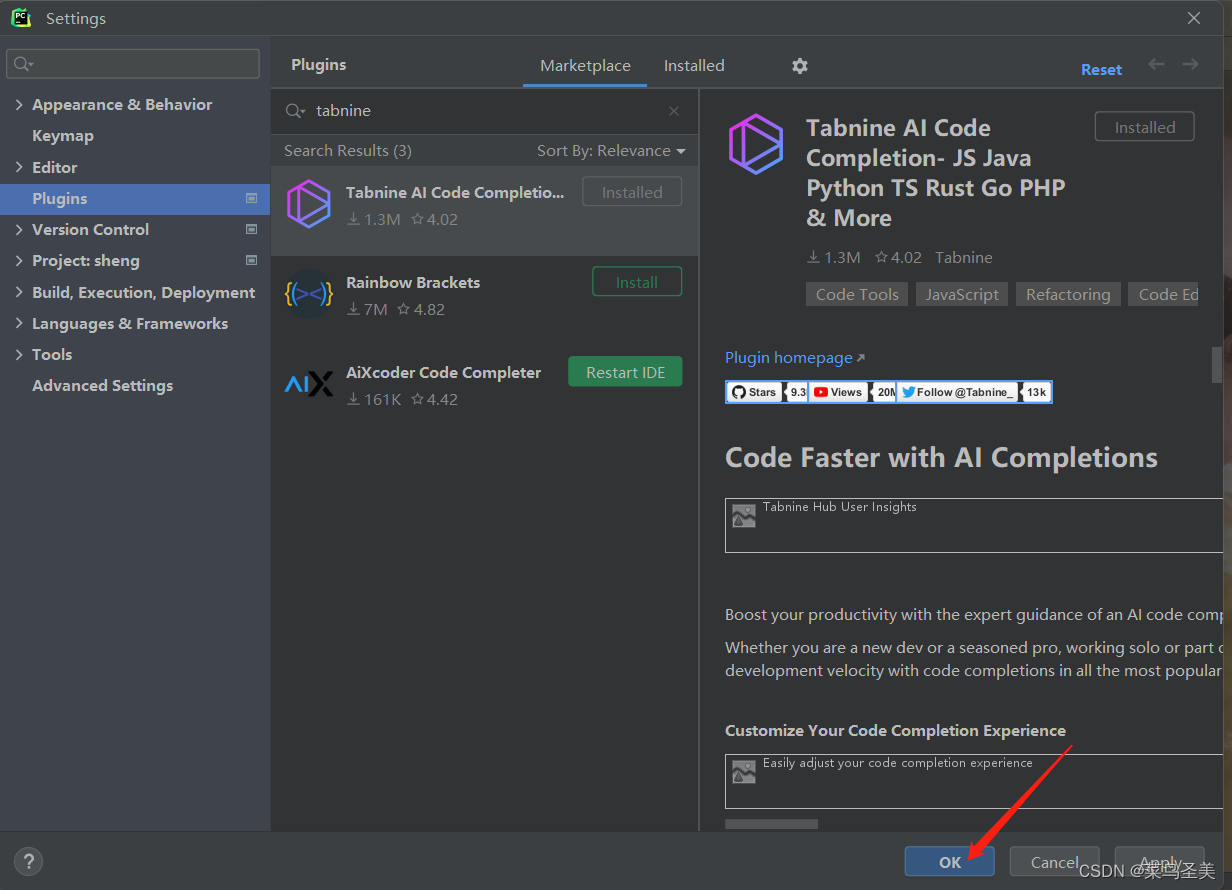Expand the Tools settings group
The image size is (1232, 890).
19,355
